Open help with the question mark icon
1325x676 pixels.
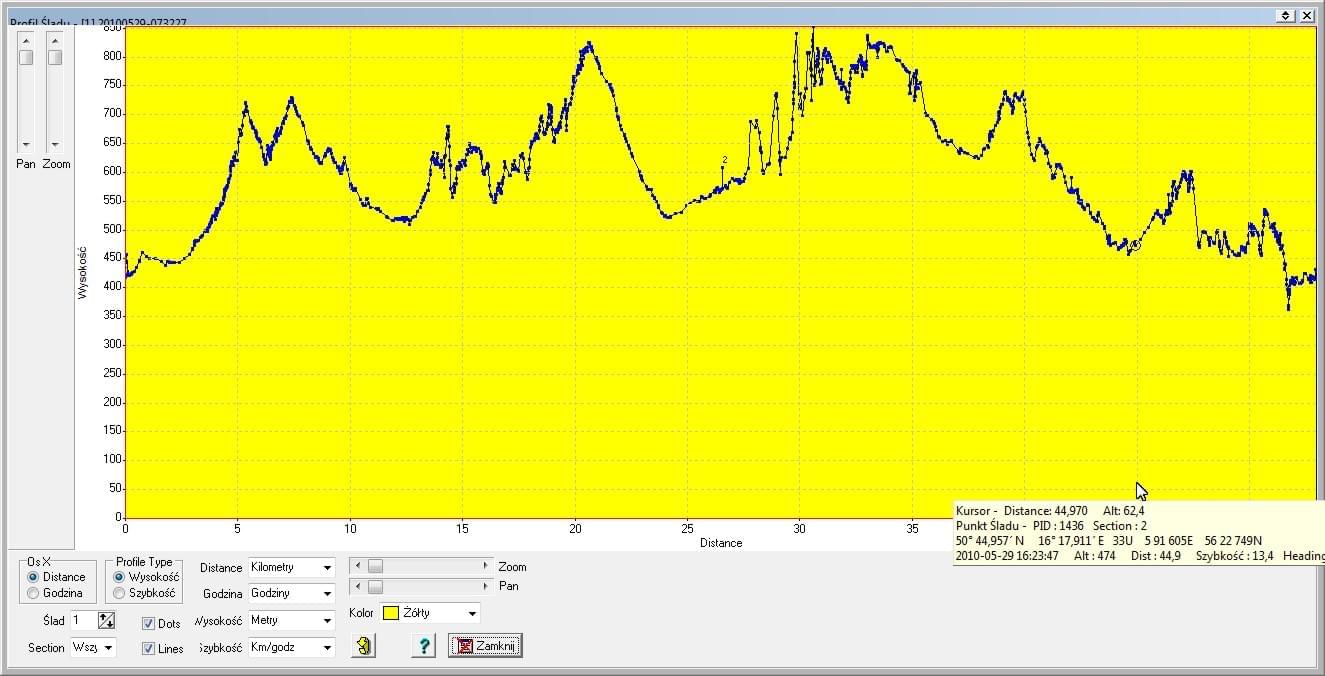pos(423,646)
